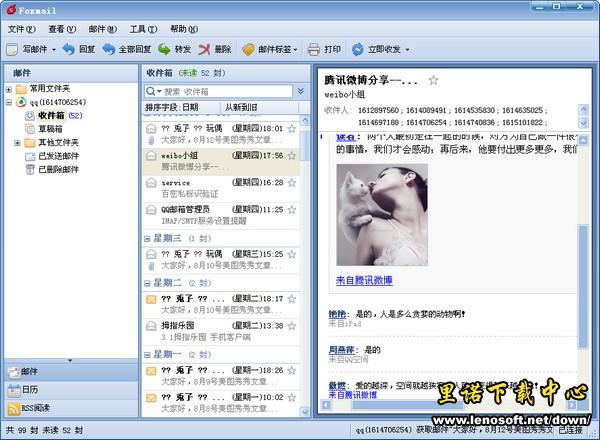Open the service 百密私标识验证 email

coord(221,189)
